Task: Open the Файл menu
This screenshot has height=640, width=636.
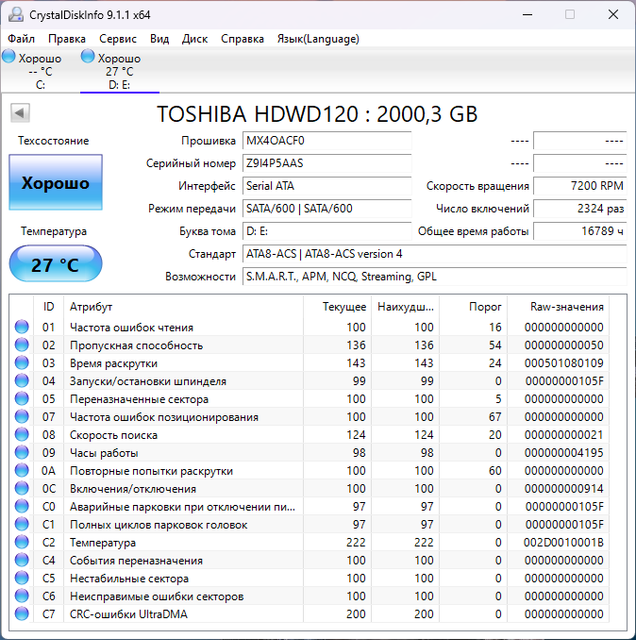Action: pyautogui.click(x=21, y=39)
